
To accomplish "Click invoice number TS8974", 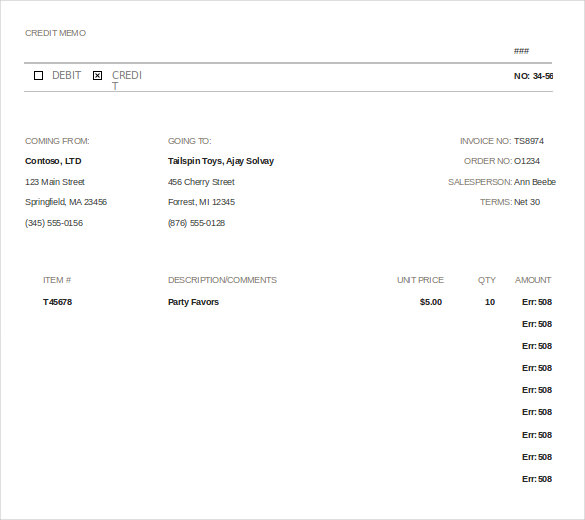I will click(x=529, y=141).
